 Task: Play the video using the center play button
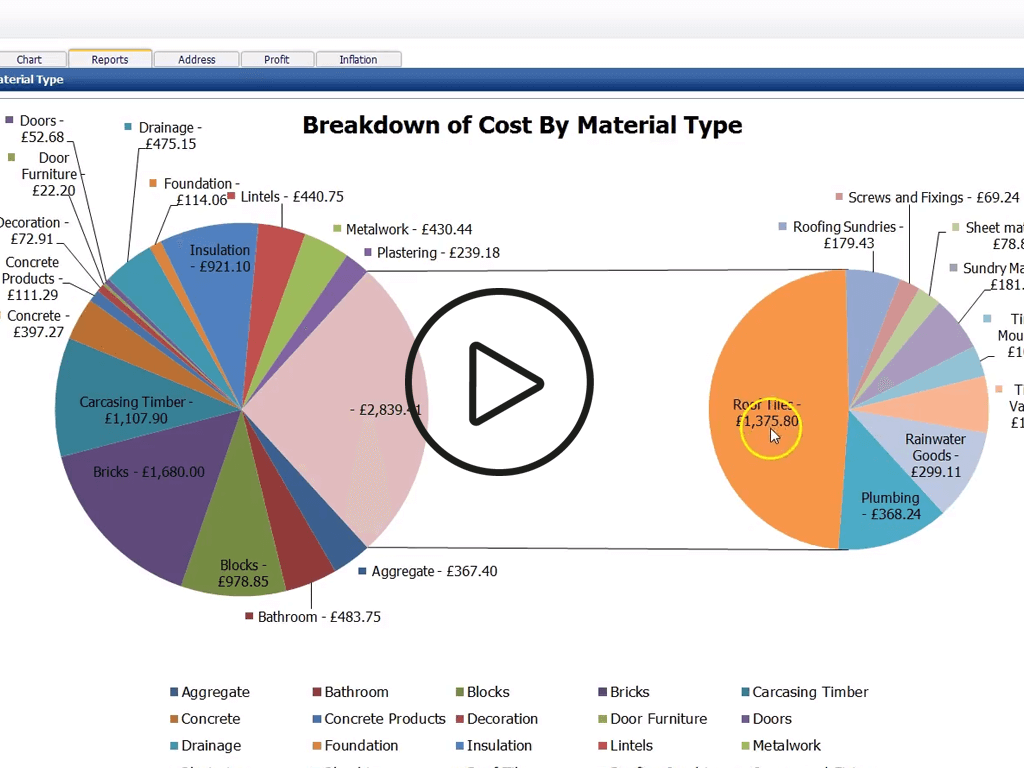pos(500,382)
